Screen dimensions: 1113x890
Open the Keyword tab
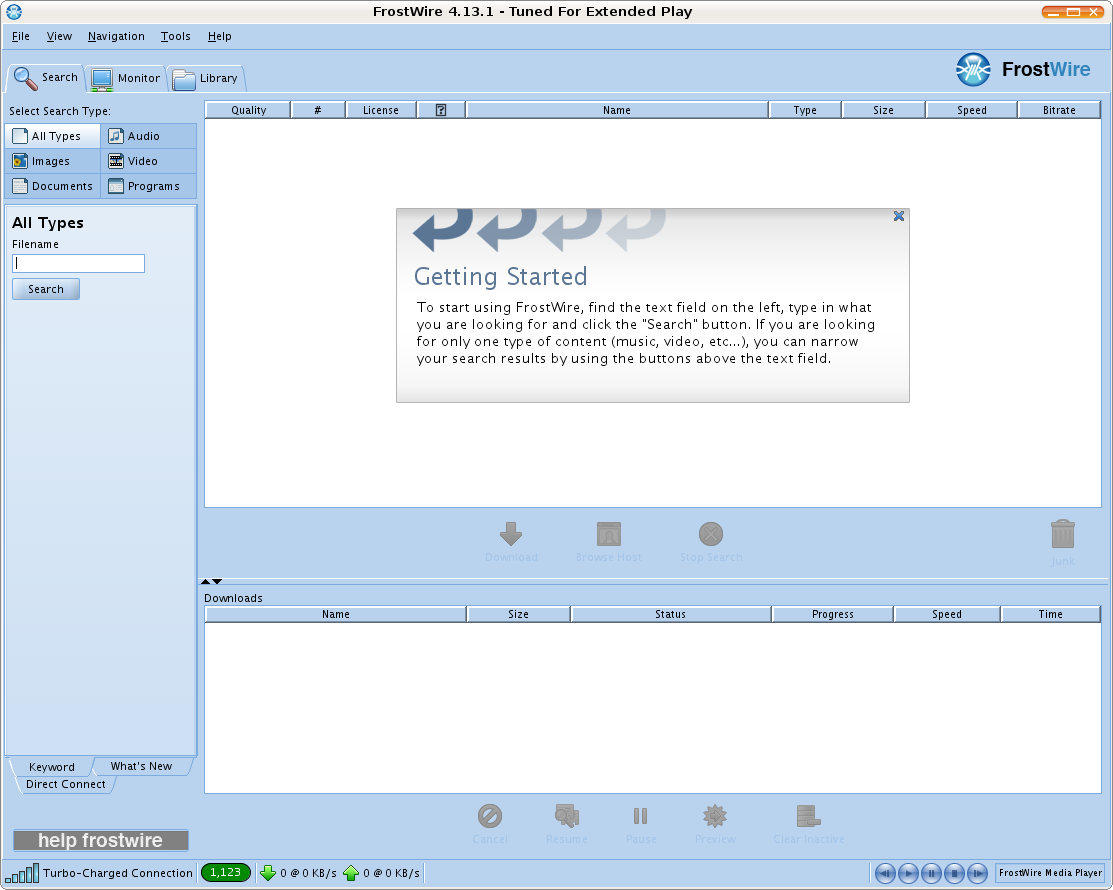click(x=52, y=767)
